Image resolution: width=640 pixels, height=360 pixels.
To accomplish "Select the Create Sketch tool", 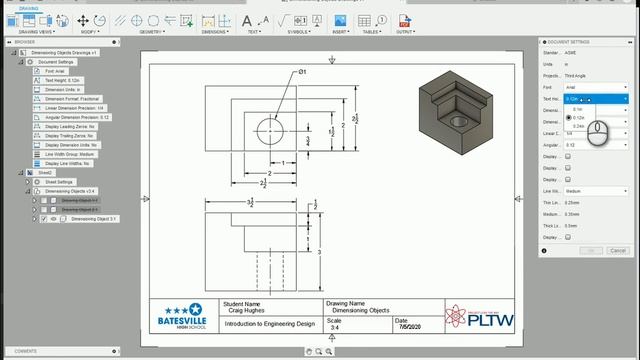I will click(x=187, y=20).
